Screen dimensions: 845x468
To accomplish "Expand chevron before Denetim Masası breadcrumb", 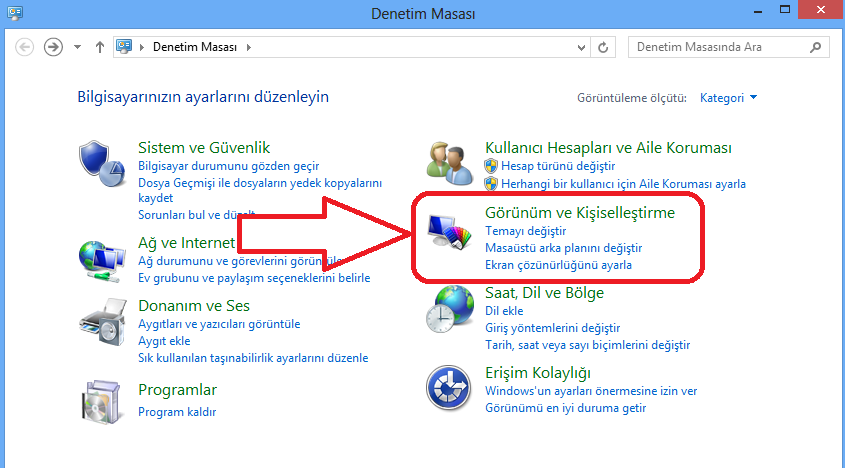I will (x=142, y=47).
